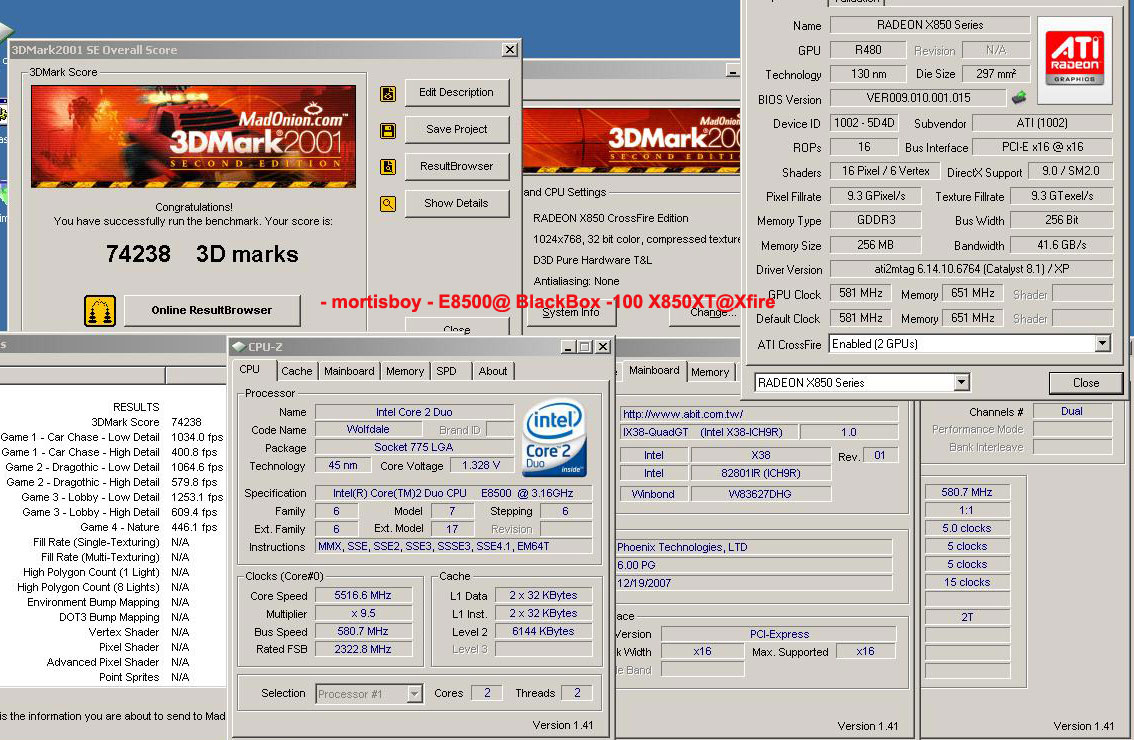Click the Core Speed 5516.6 MHz value
Image resolution: width=1134 pixels, height=740 pixels.
363,595
